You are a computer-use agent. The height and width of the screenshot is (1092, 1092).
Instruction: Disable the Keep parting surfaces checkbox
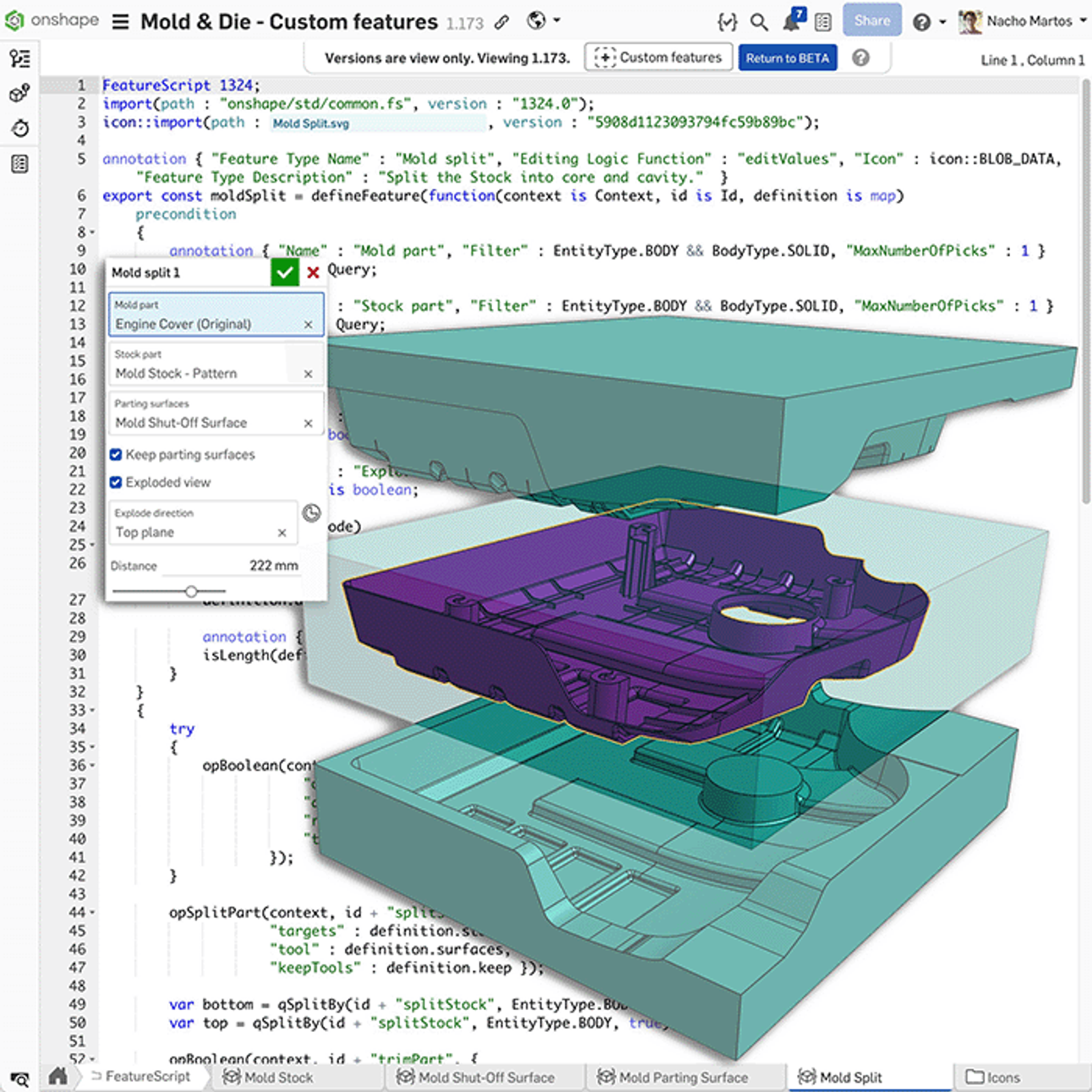tap(117, 455)
